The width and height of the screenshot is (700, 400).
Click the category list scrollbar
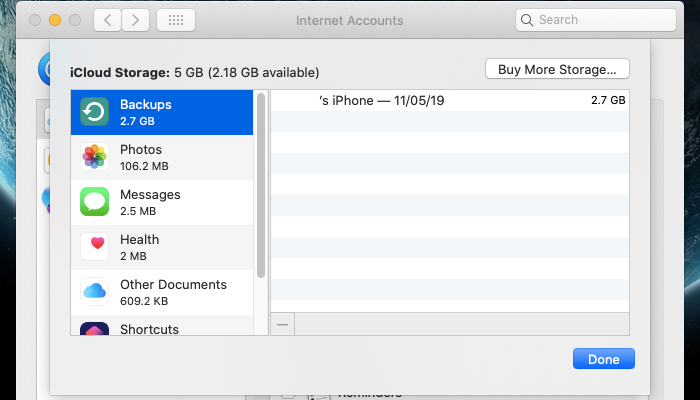261,185
